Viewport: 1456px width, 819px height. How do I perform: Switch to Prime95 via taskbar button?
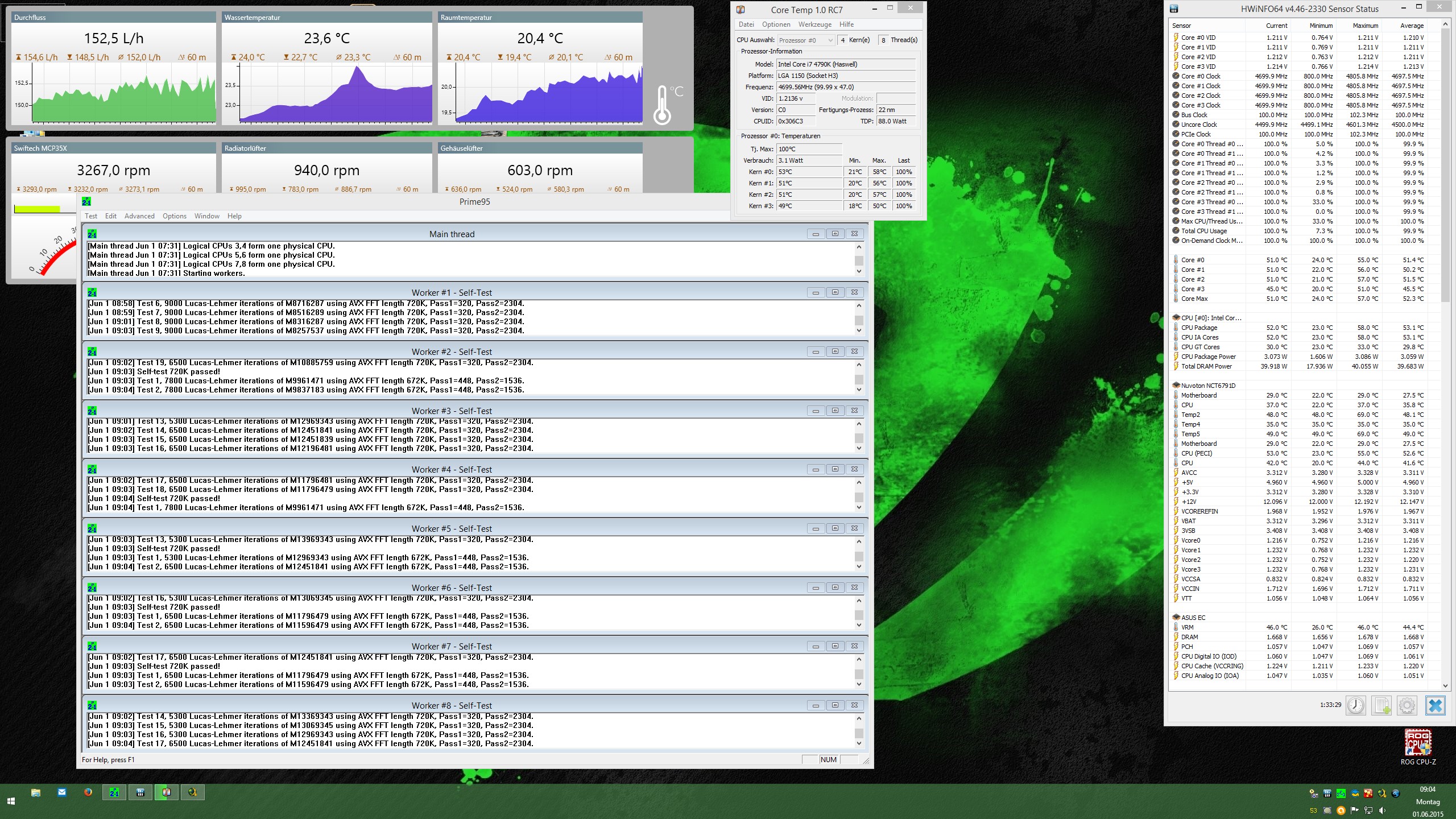point(114,792)
